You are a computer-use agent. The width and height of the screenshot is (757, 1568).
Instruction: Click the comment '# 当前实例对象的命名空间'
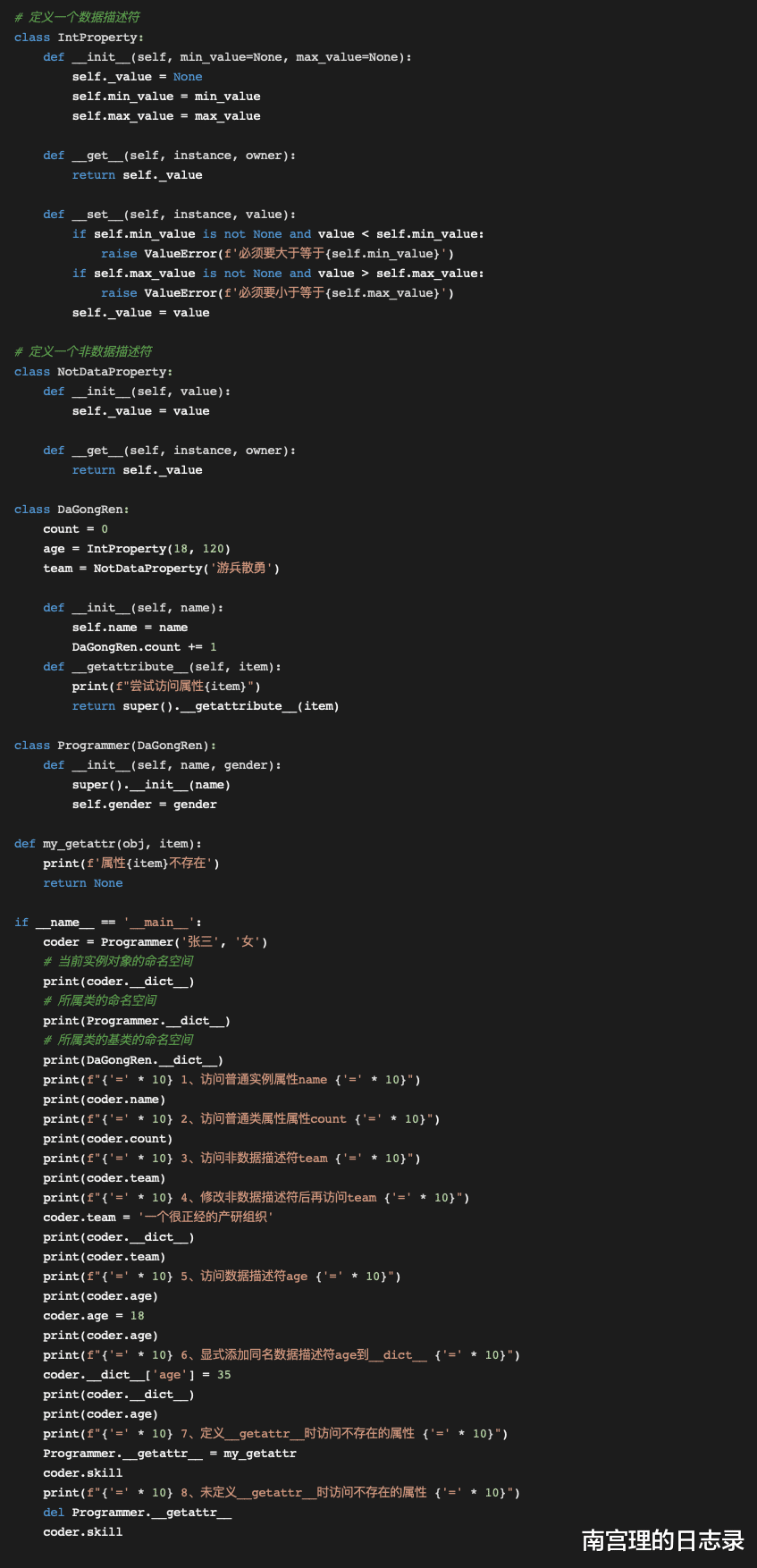pos(118,961)
